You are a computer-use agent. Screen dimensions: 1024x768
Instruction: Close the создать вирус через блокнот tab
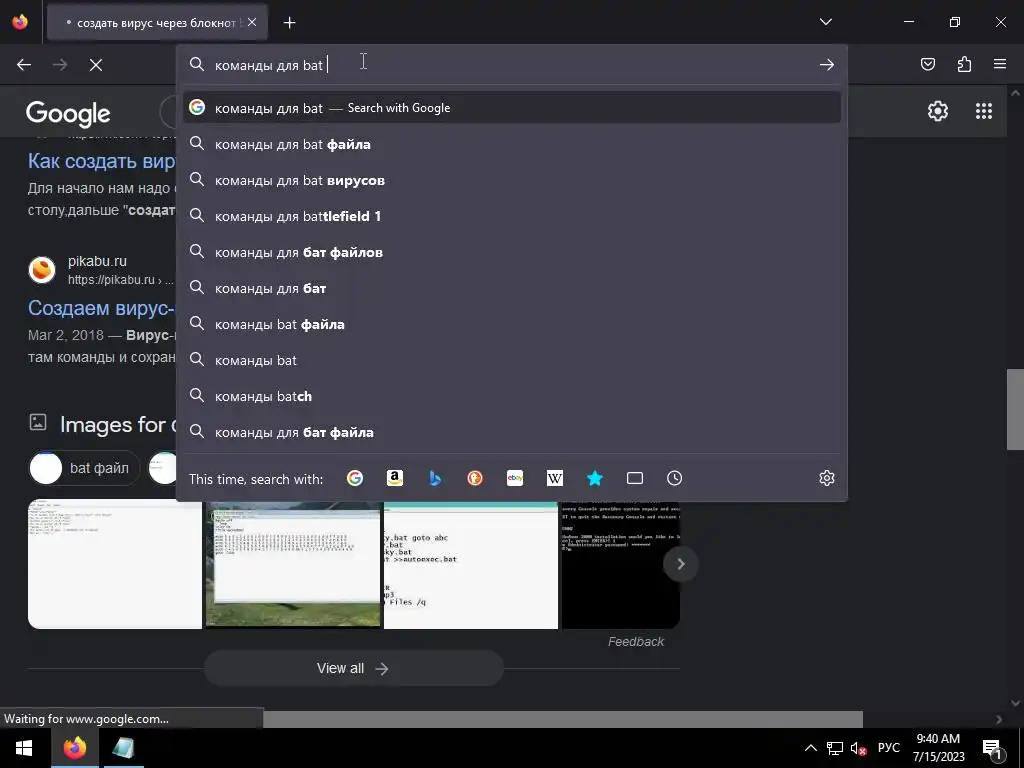[252, 22]
